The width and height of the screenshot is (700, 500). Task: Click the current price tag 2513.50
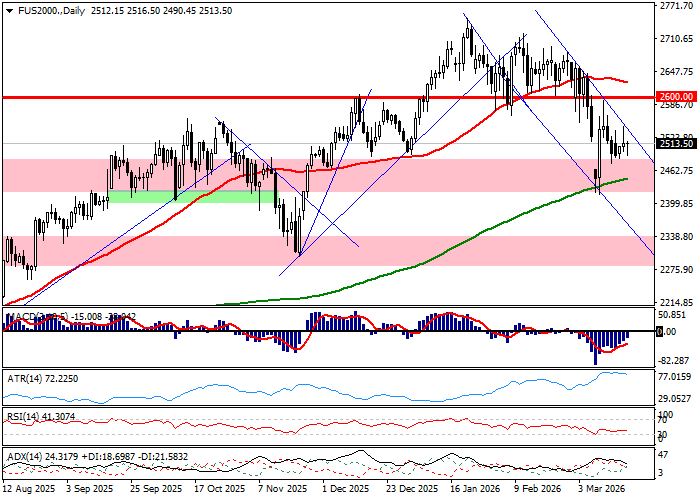coord(677,144)
